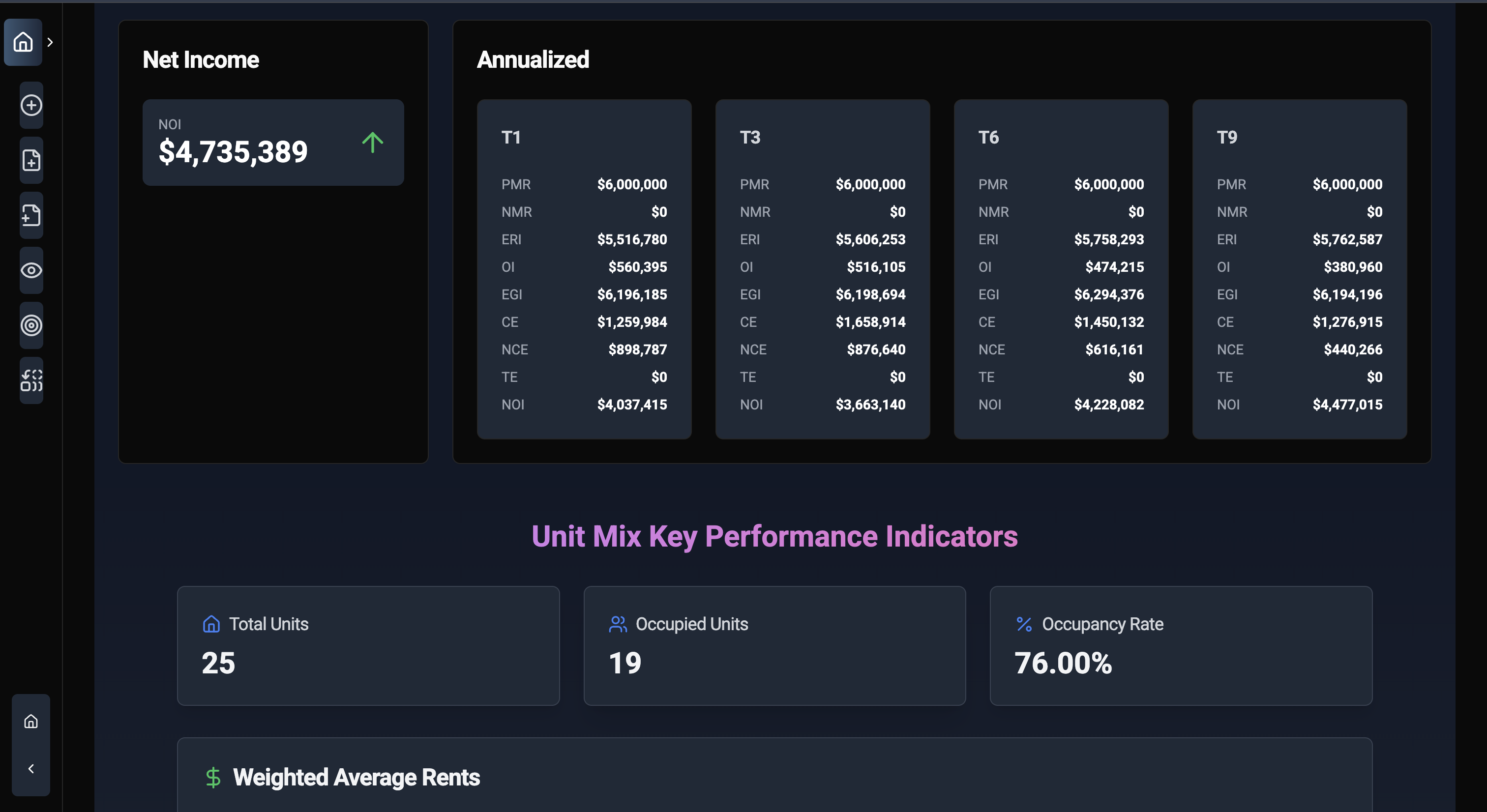Click T1 ERI value $5,516,780

632,239
